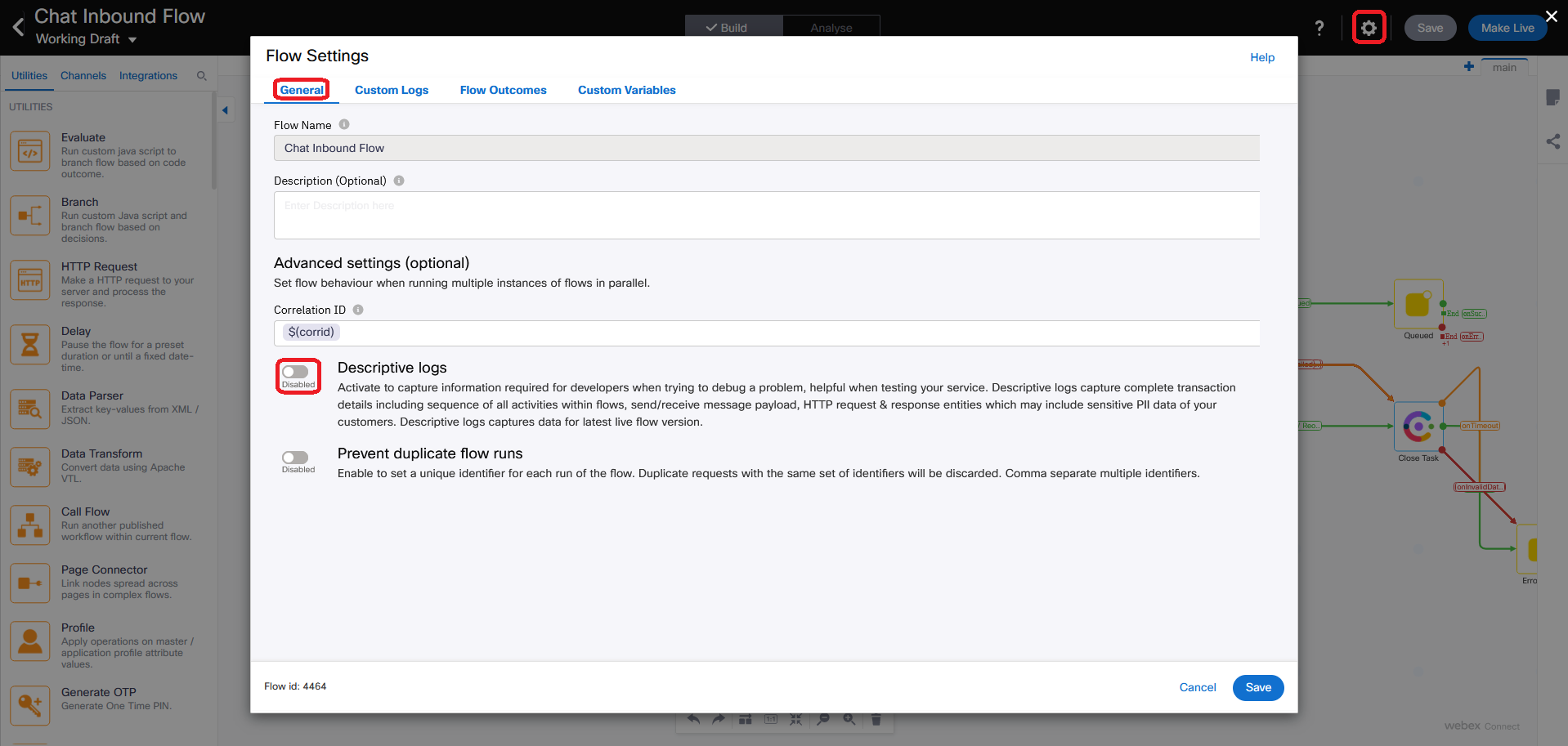Click Cancel in Flow Settings dialog

pos(1198,688)
